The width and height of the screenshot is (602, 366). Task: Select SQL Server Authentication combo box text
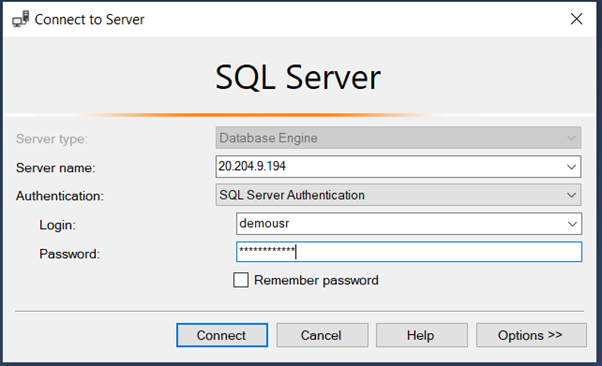coord(292,195)
